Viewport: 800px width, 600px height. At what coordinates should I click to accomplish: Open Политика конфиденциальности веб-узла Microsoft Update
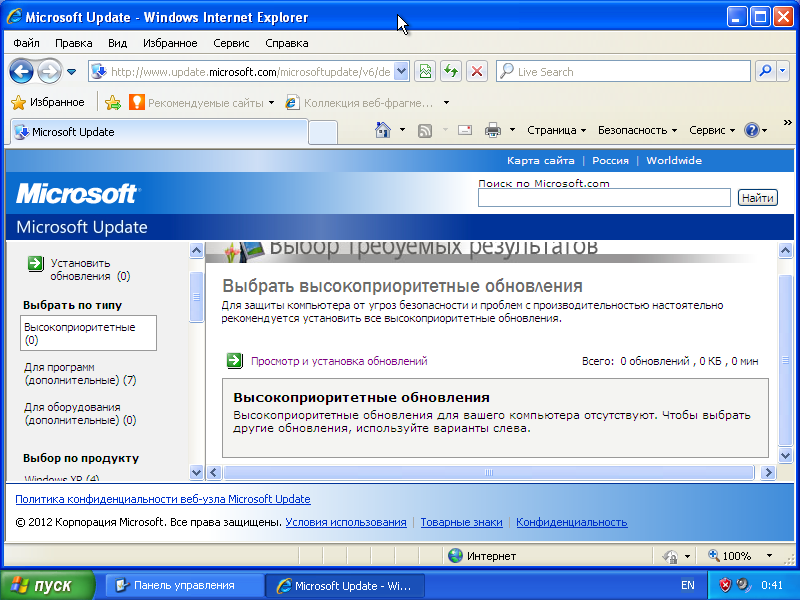(163, 499)
